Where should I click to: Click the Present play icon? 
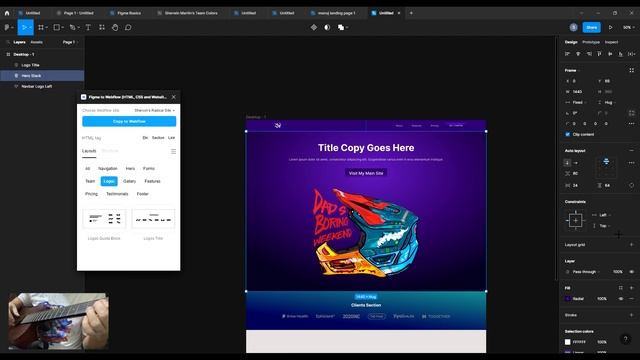(x=611, y=27)
